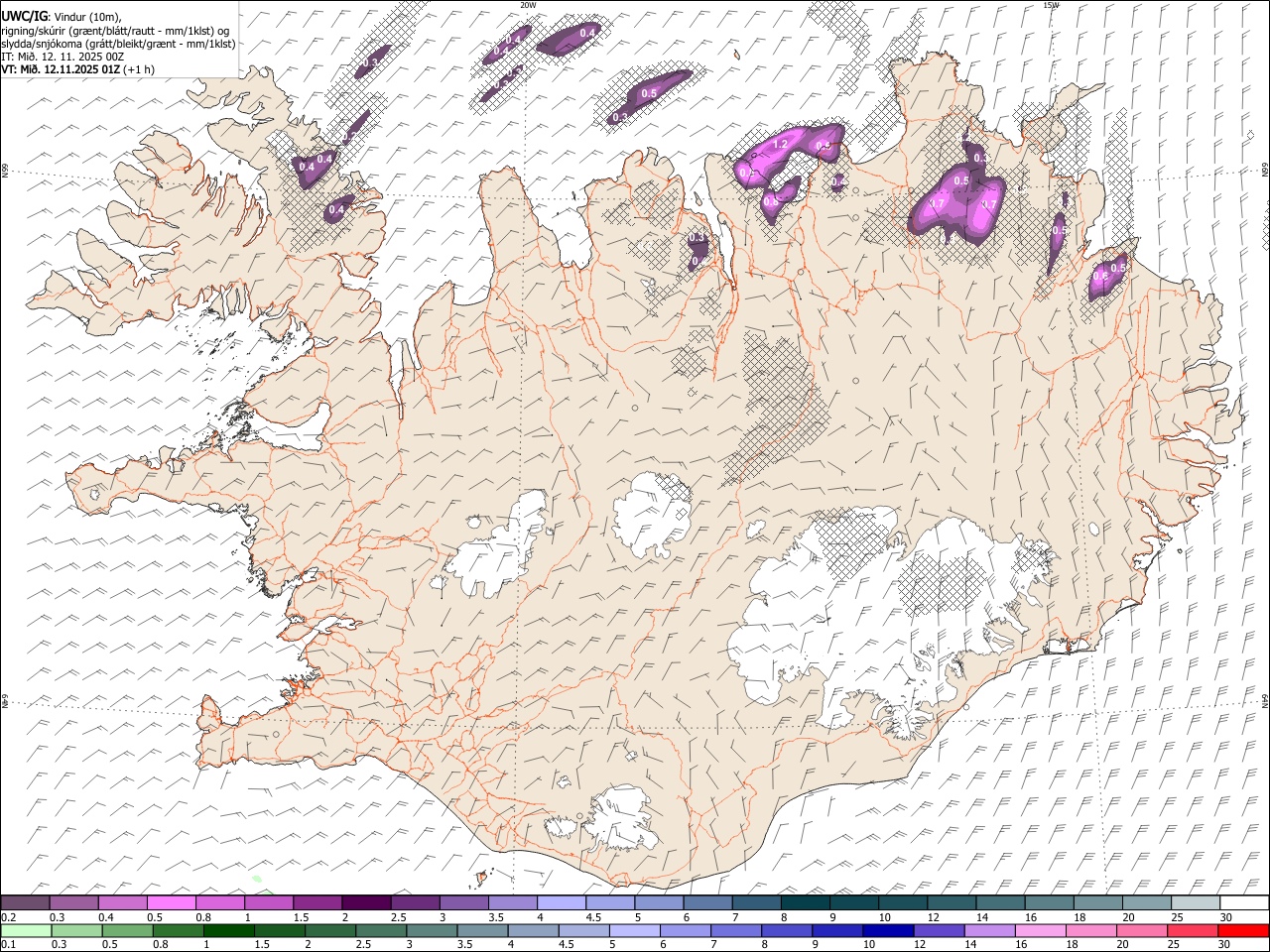
Task: Click the 'rigning/skúrir' description line
Action: point(115,31)
